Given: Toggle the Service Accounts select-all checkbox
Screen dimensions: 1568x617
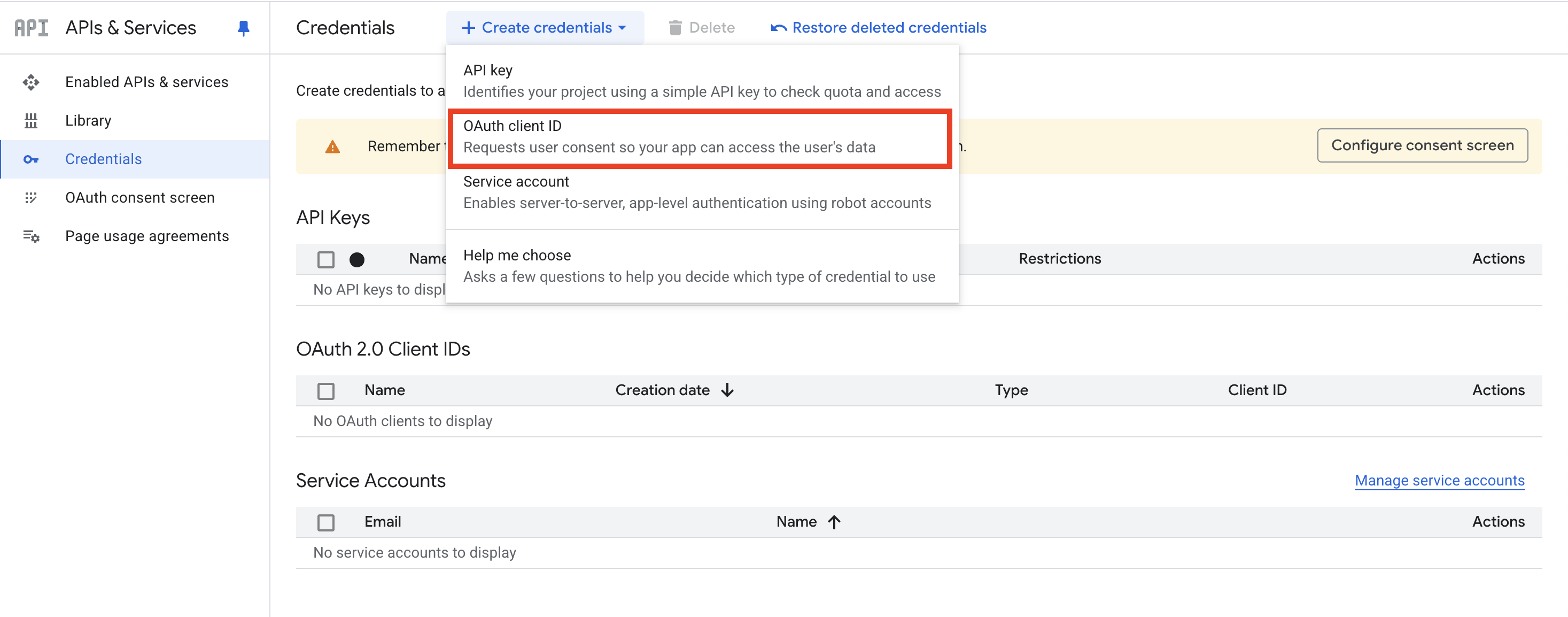Looking at the screenshot, I should tap(325, 522).
